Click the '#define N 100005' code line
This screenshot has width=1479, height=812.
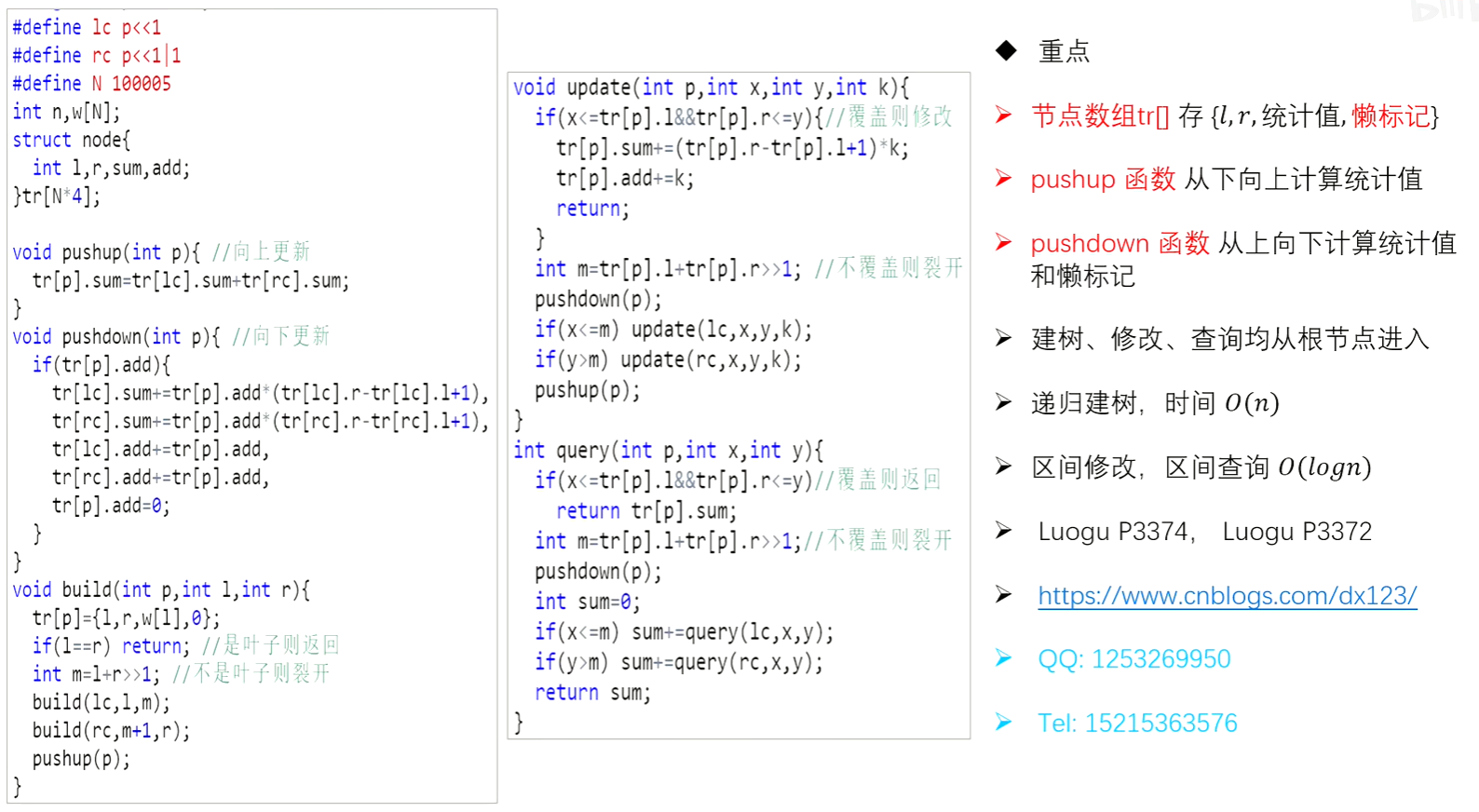point(91,83)
